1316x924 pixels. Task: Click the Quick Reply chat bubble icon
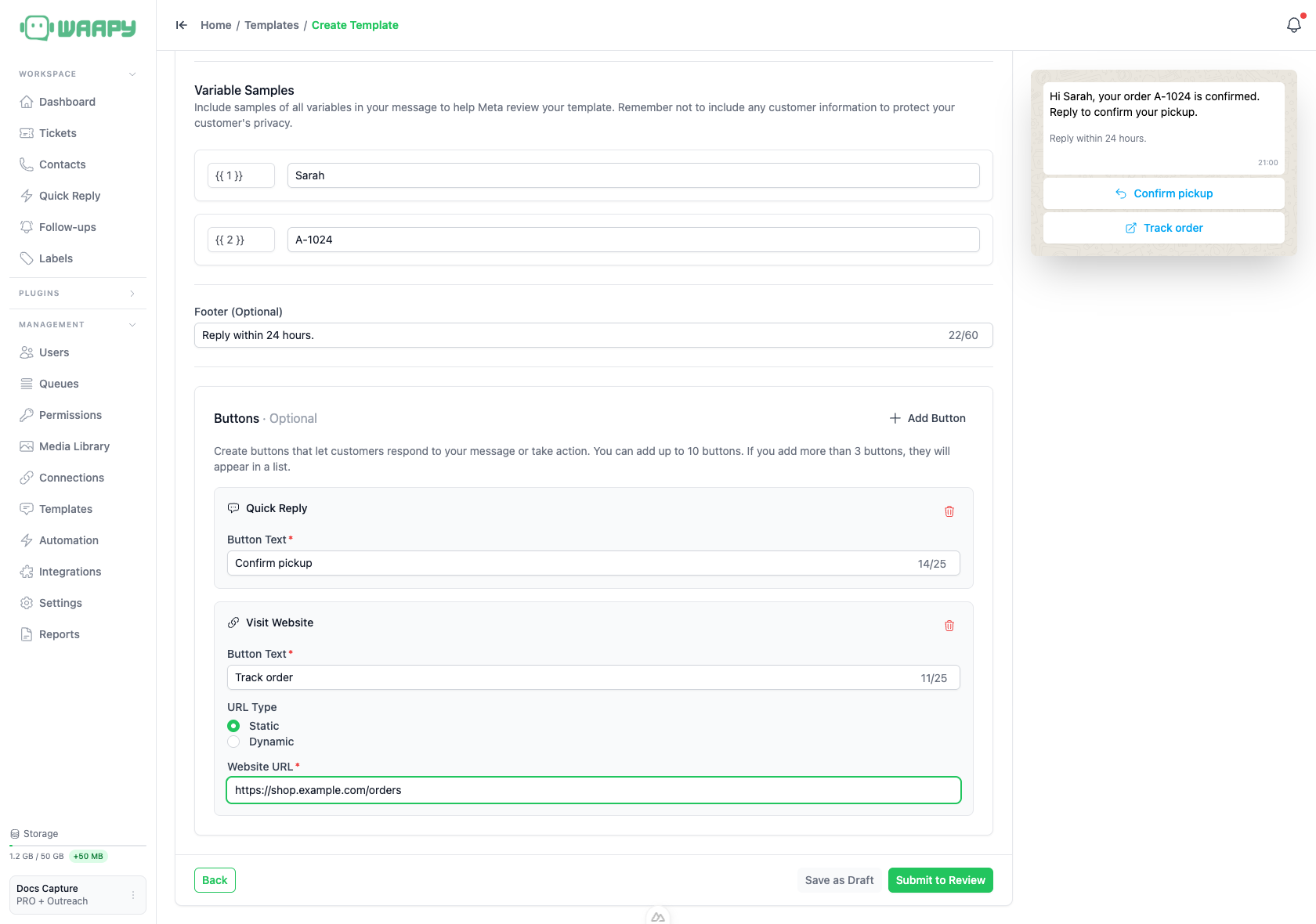[x=233, y=508]
